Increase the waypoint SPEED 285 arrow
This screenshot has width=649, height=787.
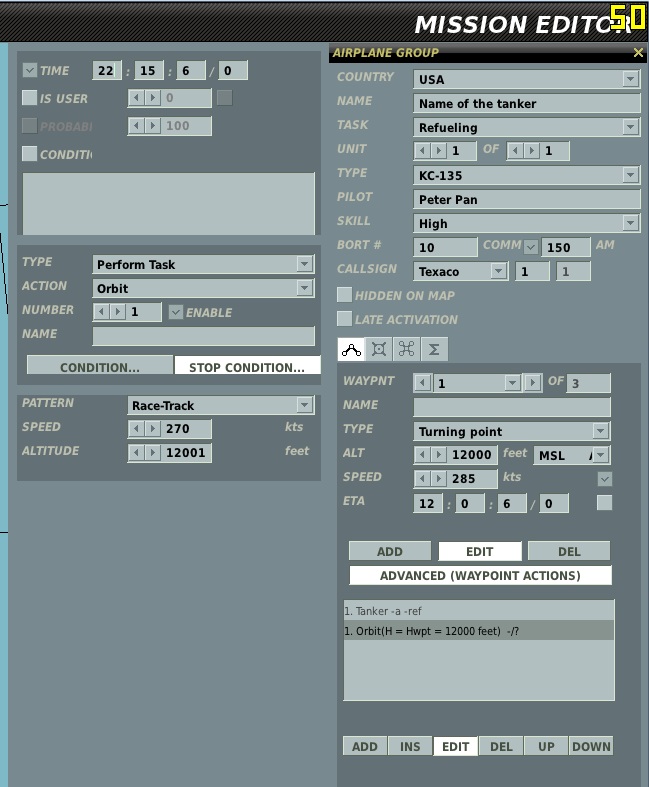click(x=439, y=478)
